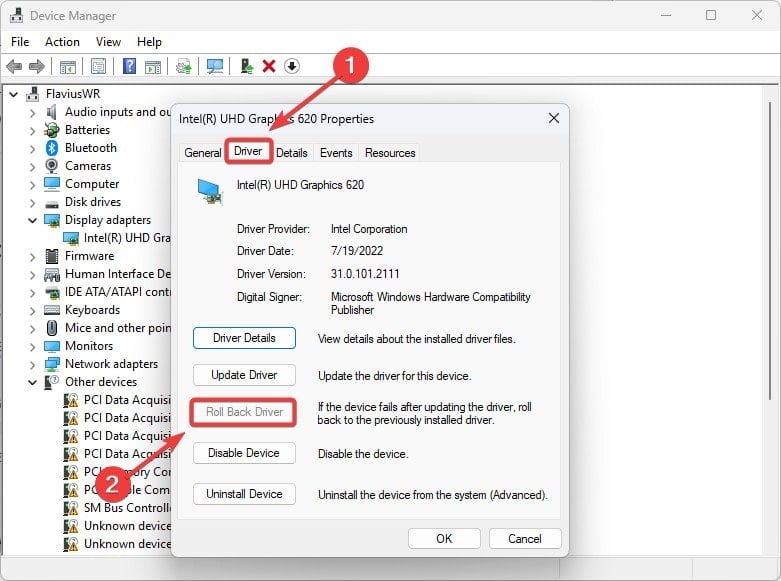Screen dimensions: 781x581
Task: Close the Intel UHD Graphics Properties dialog
Action: point(554,119)
